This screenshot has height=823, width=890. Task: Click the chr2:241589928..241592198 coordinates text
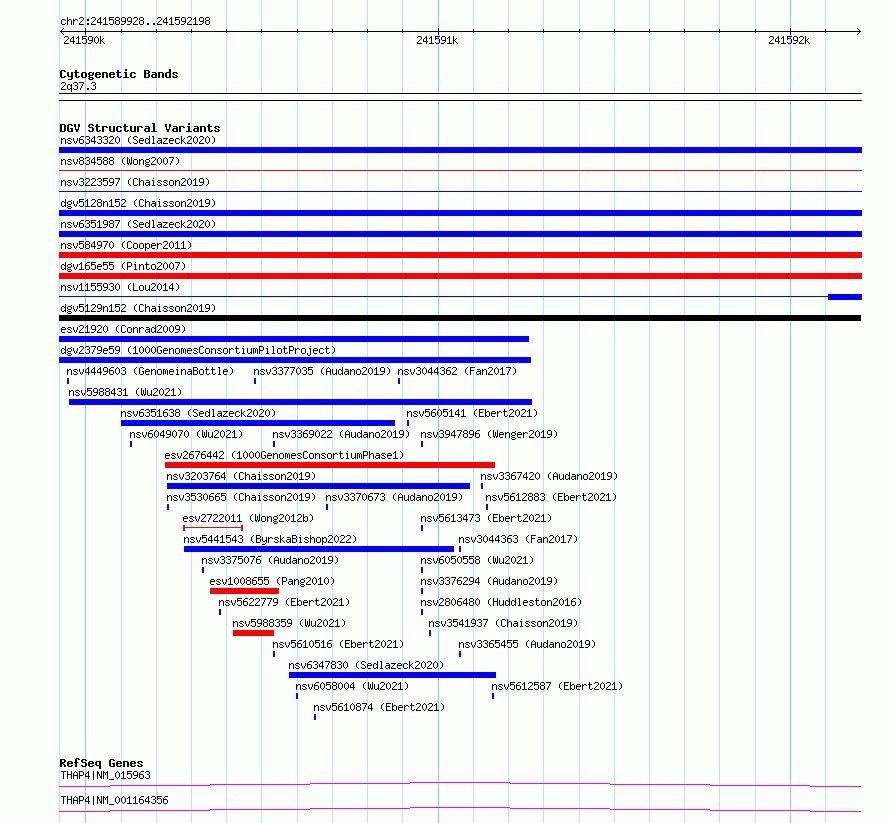click(x=135, y=21)
